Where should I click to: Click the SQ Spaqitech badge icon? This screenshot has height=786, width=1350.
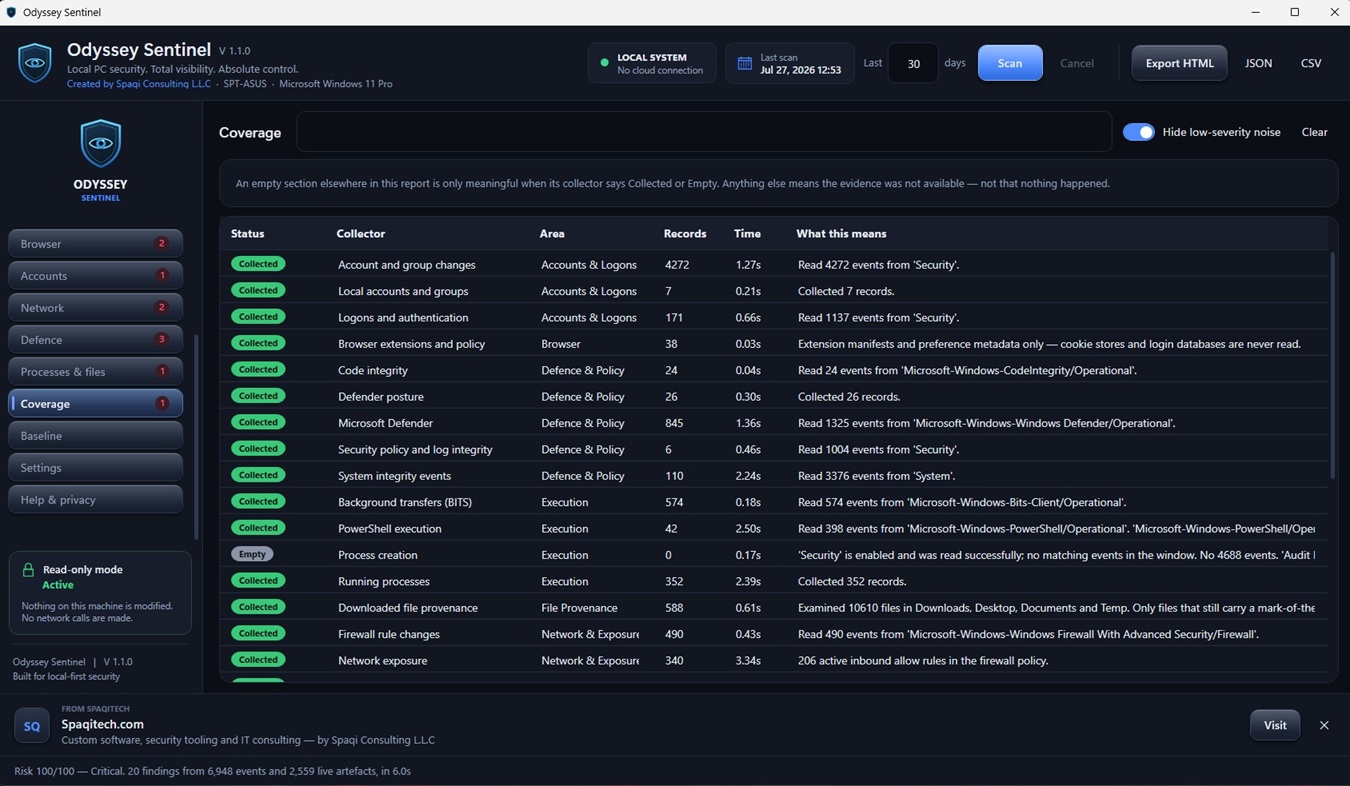[31, 726]
